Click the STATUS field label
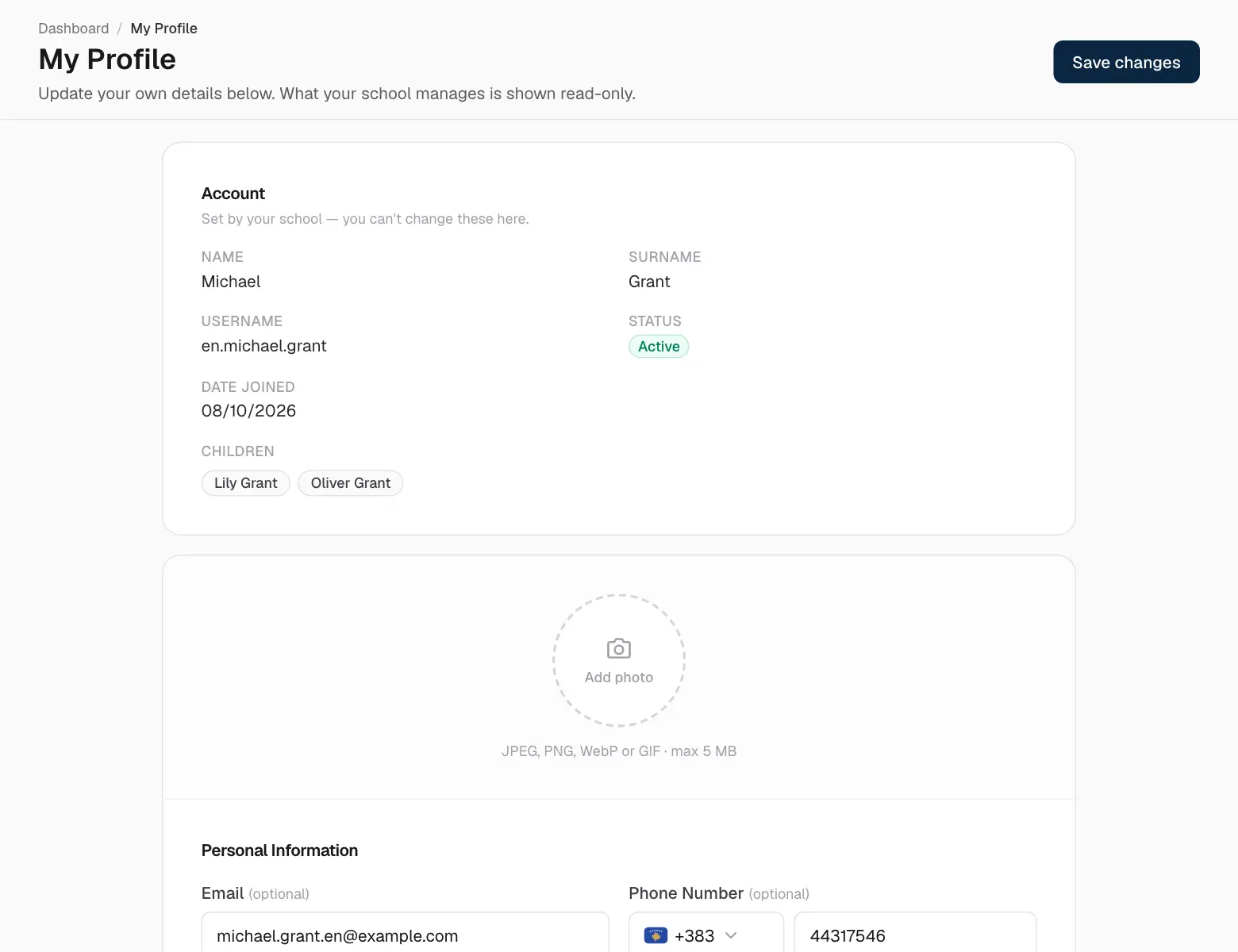The height and width of the screenshot is (952, 1238). click(x=655, y=321)
